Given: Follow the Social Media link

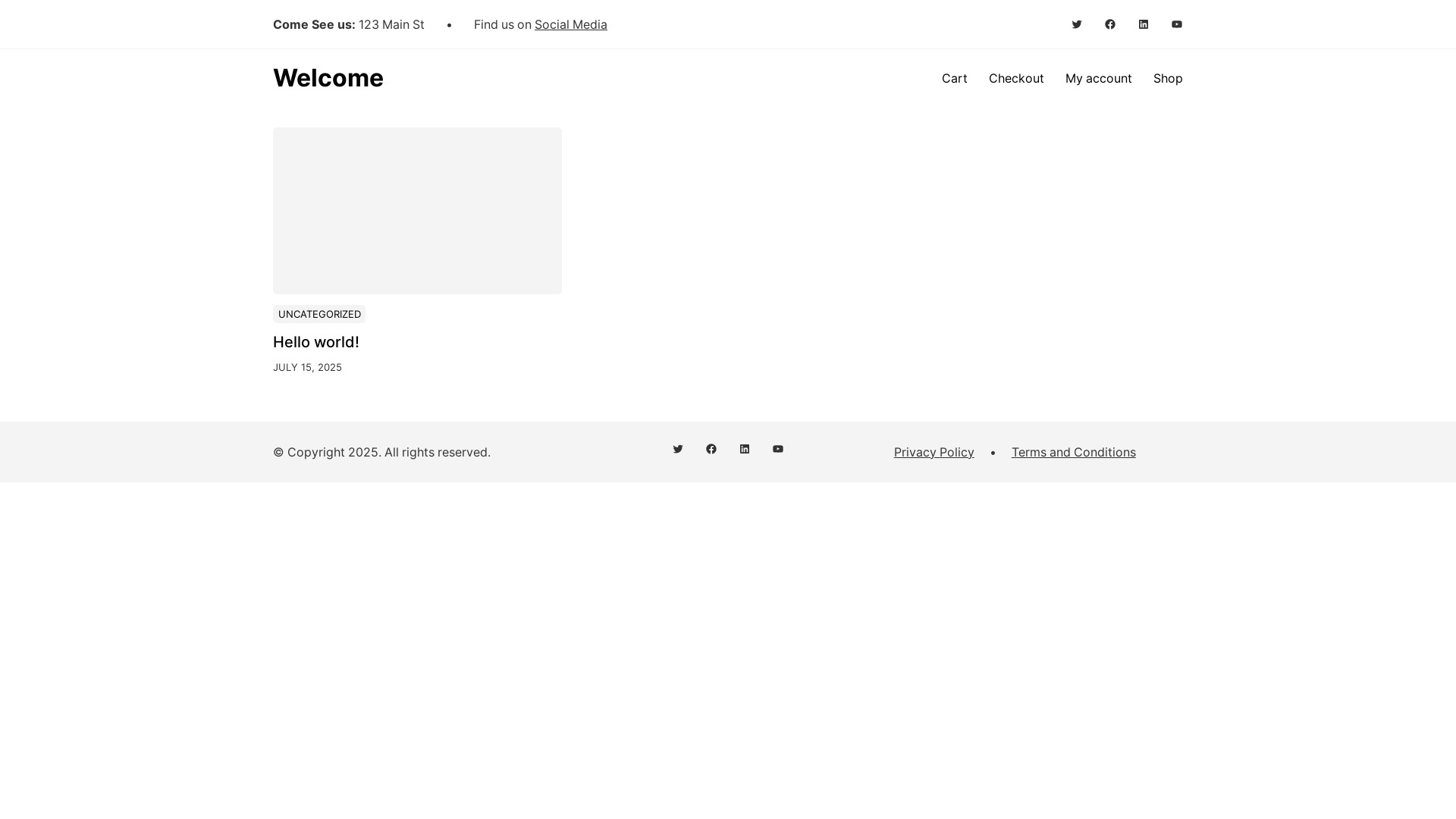Looking at the screenshot, I should coord(571,24).
